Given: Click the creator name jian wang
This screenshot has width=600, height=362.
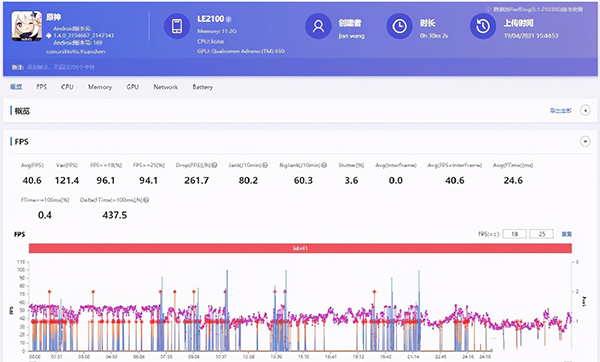Looking at the screenshot, I should [x=352, y=36].
